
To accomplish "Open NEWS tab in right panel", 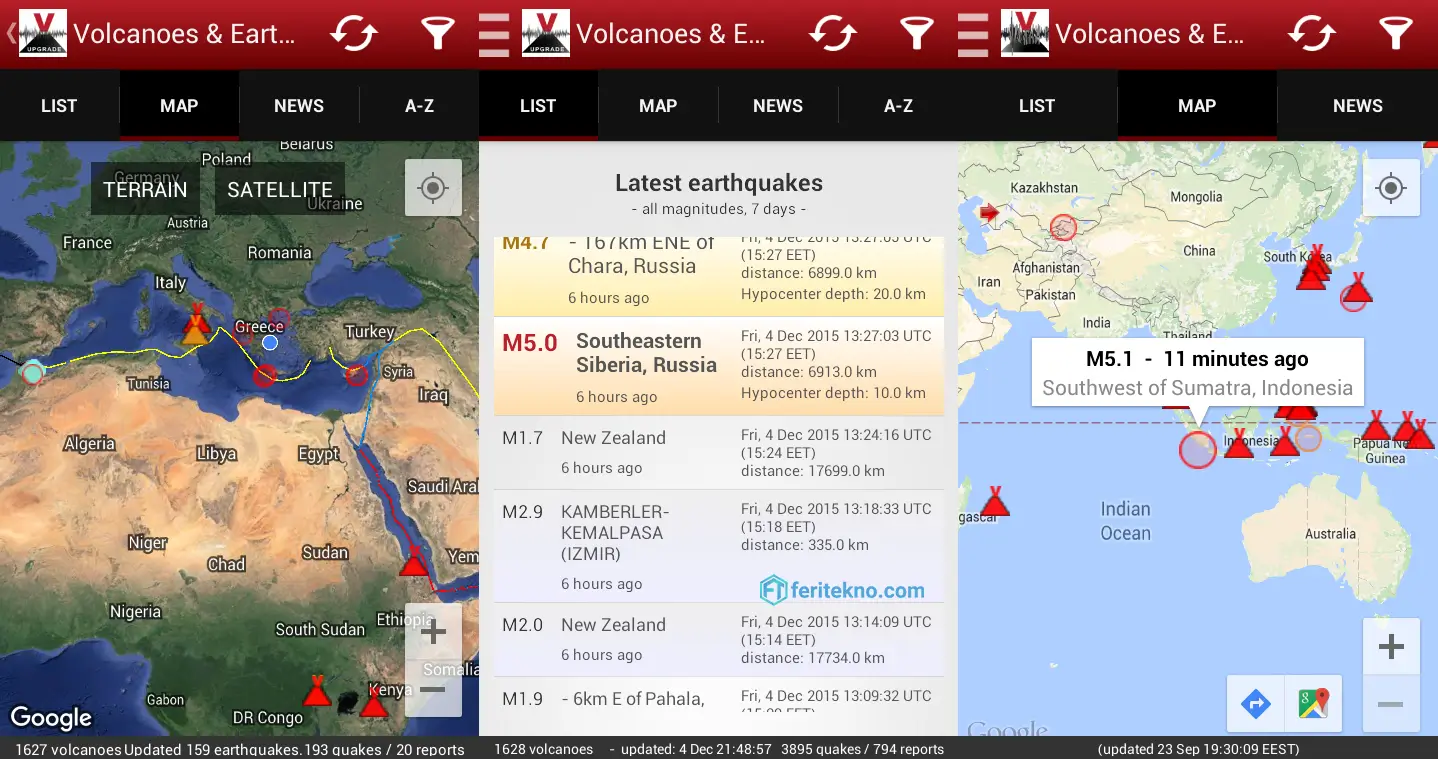I will click(x=1357, y=105).
